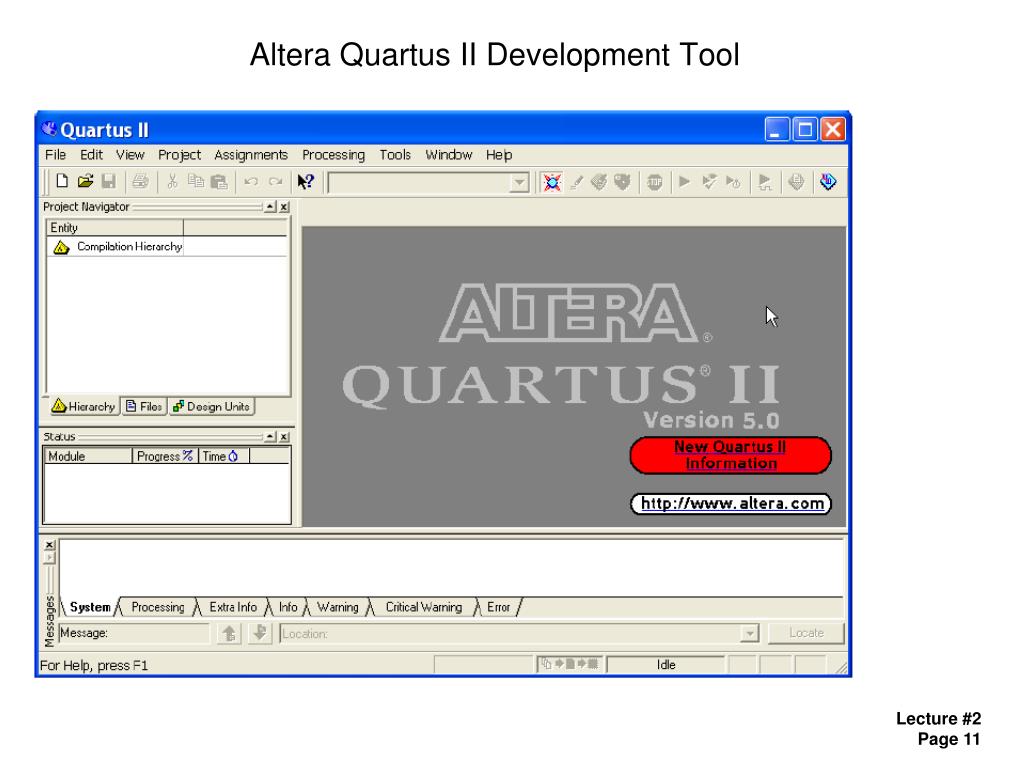Activate the context Help pointer icon
1024x768 pixels.
(x=306, y=182)
